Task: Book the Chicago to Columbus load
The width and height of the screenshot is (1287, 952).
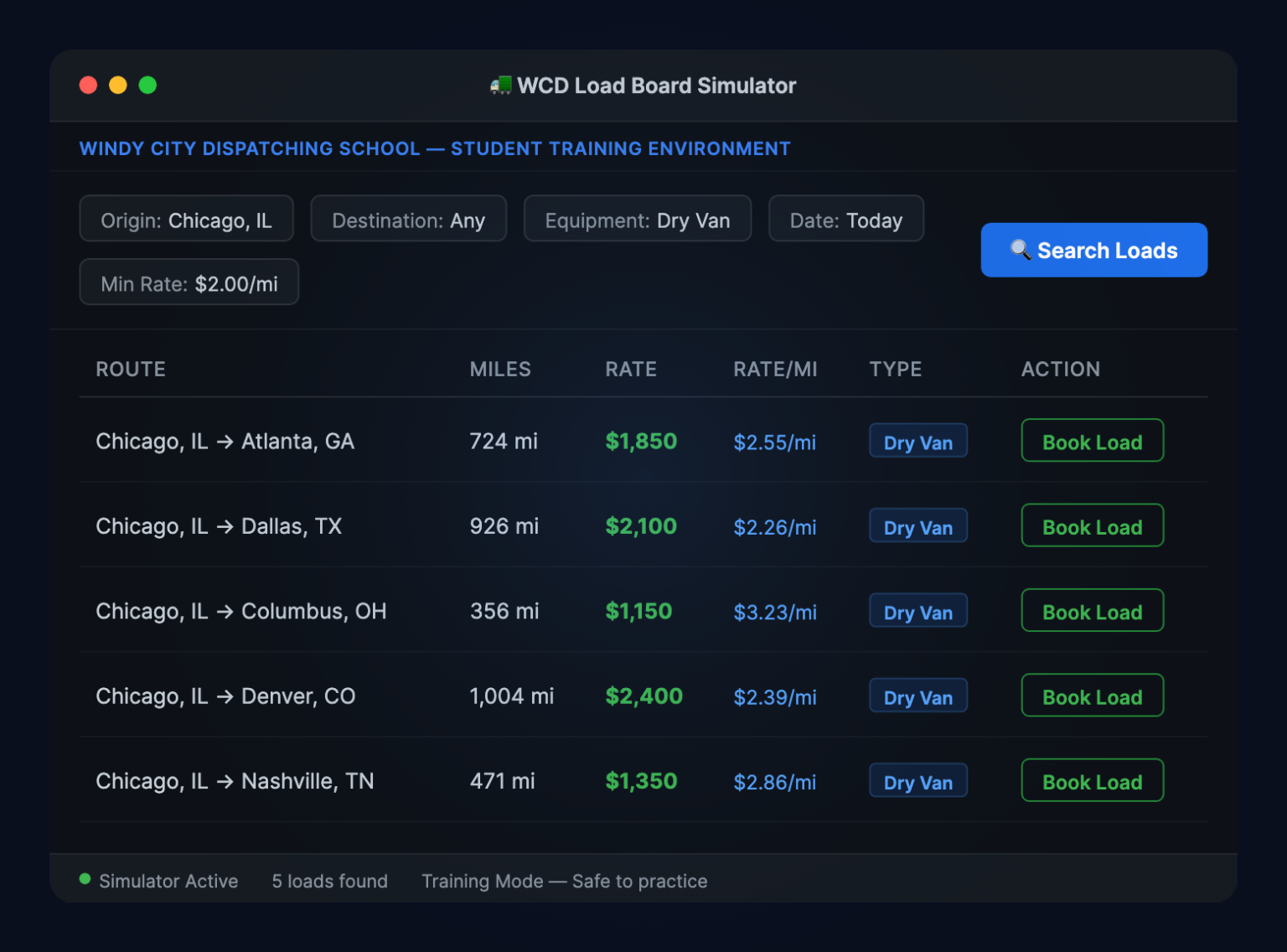Action: point(1091,611)
